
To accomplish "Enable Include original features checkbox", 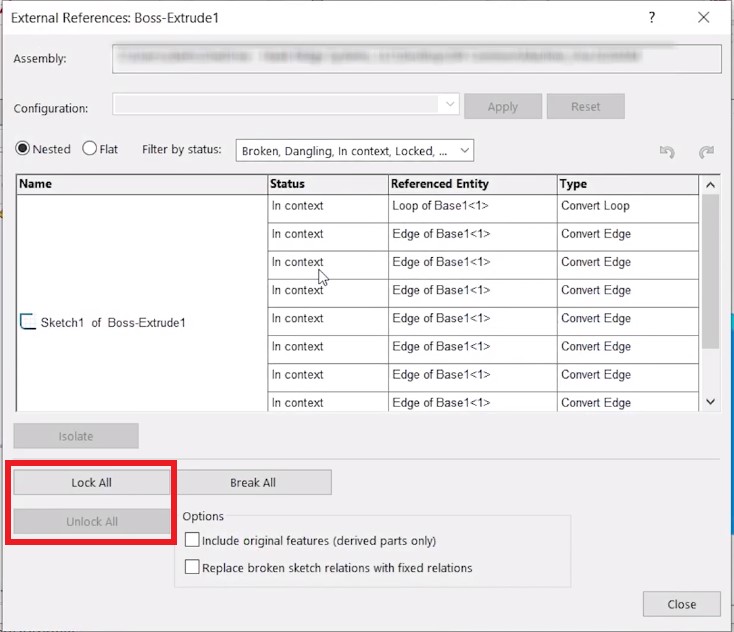I will tap(193, 541).
